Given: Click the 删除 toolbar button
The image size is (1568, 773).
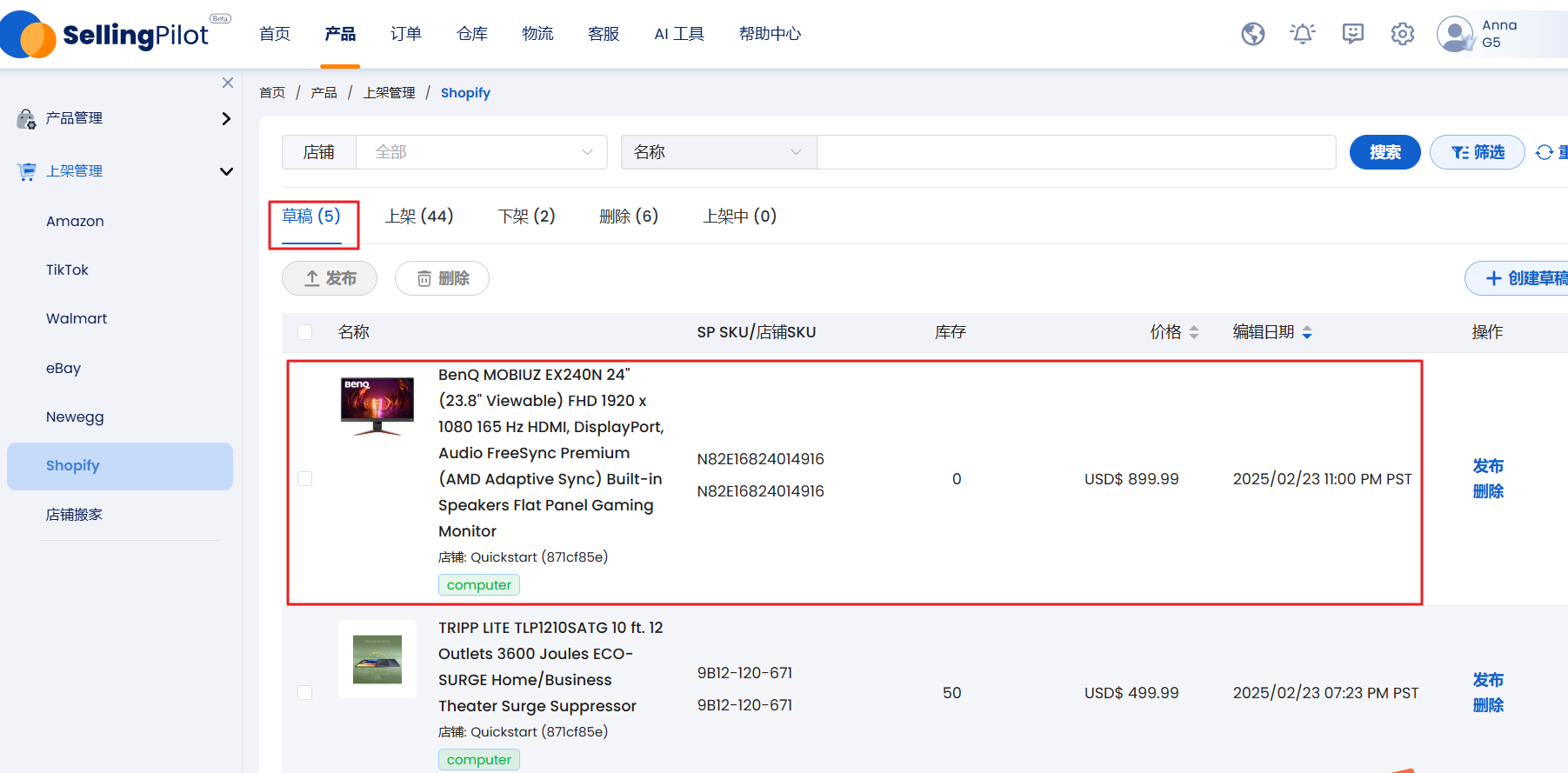Looking at the screenshot, I should click(442, 278).
